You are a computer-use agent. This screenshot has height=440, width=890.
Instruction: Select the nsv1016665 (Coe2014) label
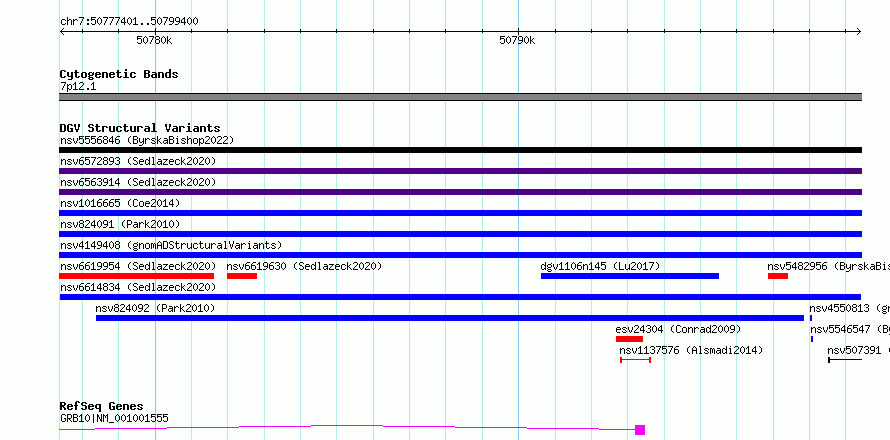[x=120, y=203]
